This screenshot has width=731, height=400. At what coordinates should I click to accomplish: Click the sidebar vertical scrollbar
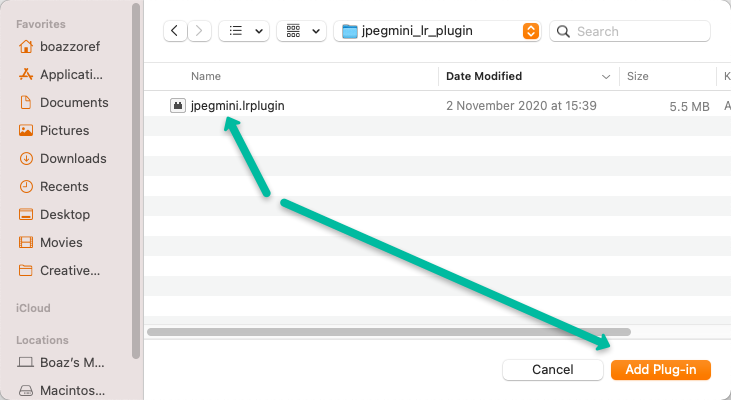[136, 181]
